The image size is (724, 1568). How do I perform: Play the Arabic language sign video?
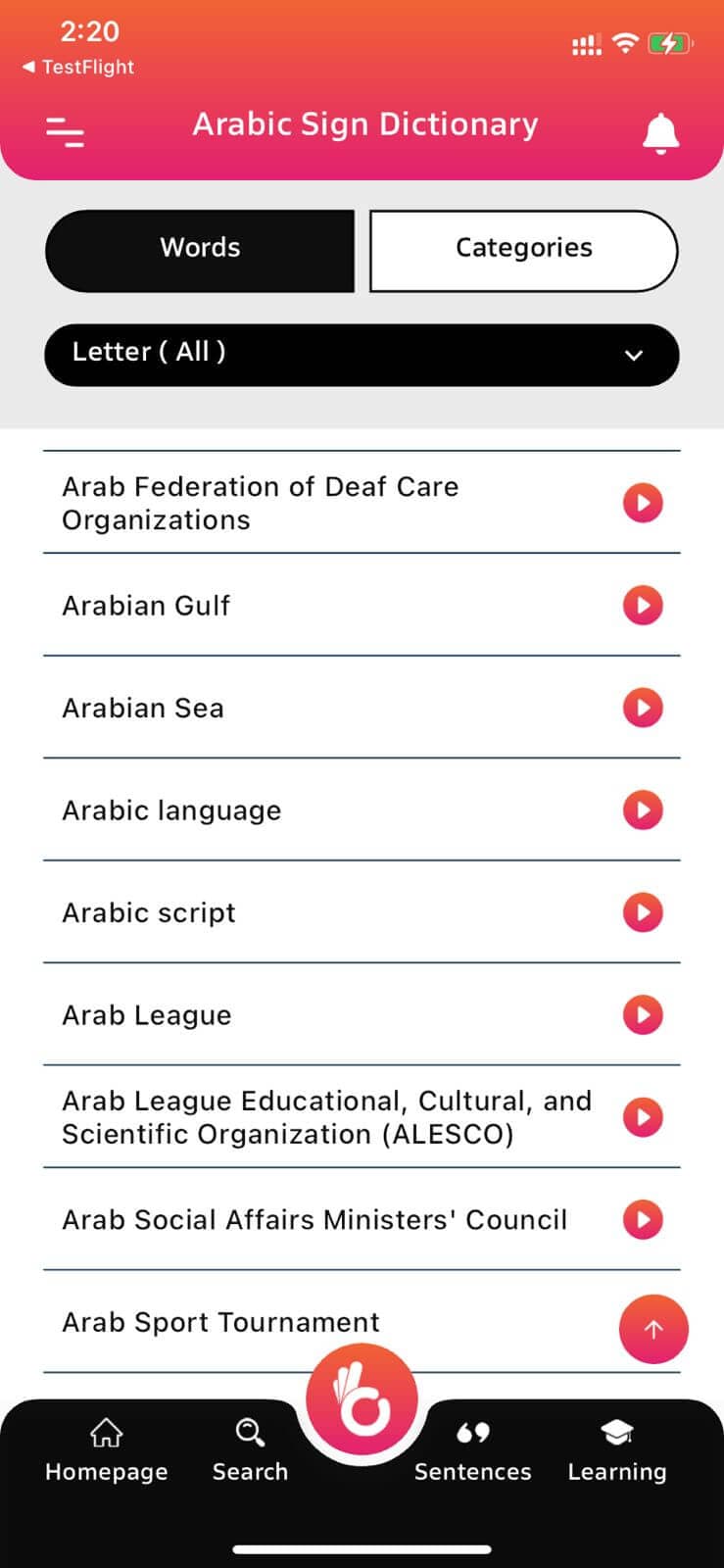point(643,809)
